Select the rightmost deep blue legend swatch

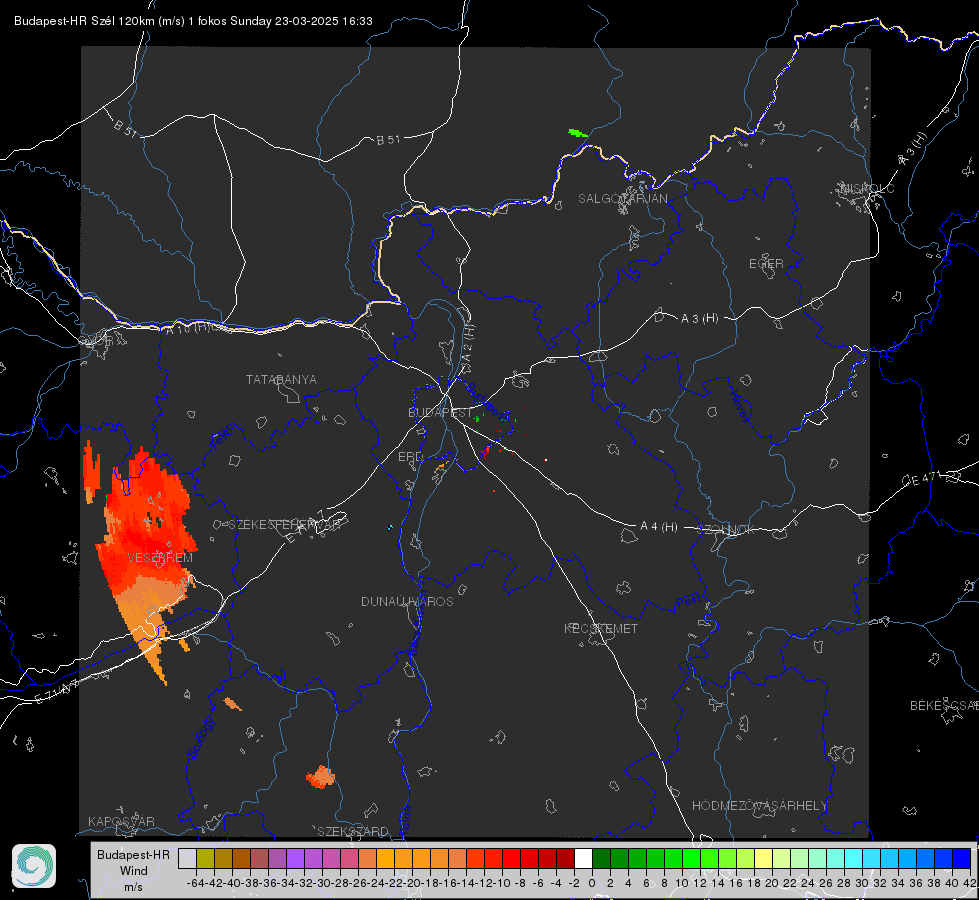pos(962,858)
